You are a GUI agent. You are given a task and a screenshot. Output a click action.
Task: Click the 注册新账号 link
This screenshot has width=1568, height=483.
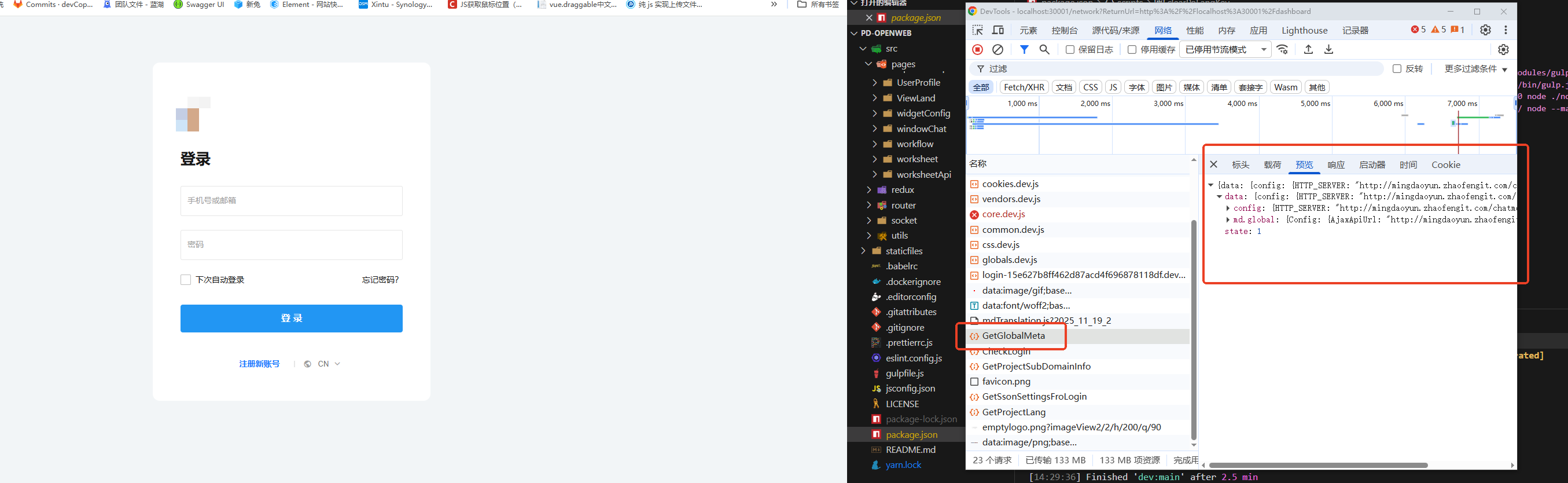pos(259,364)
